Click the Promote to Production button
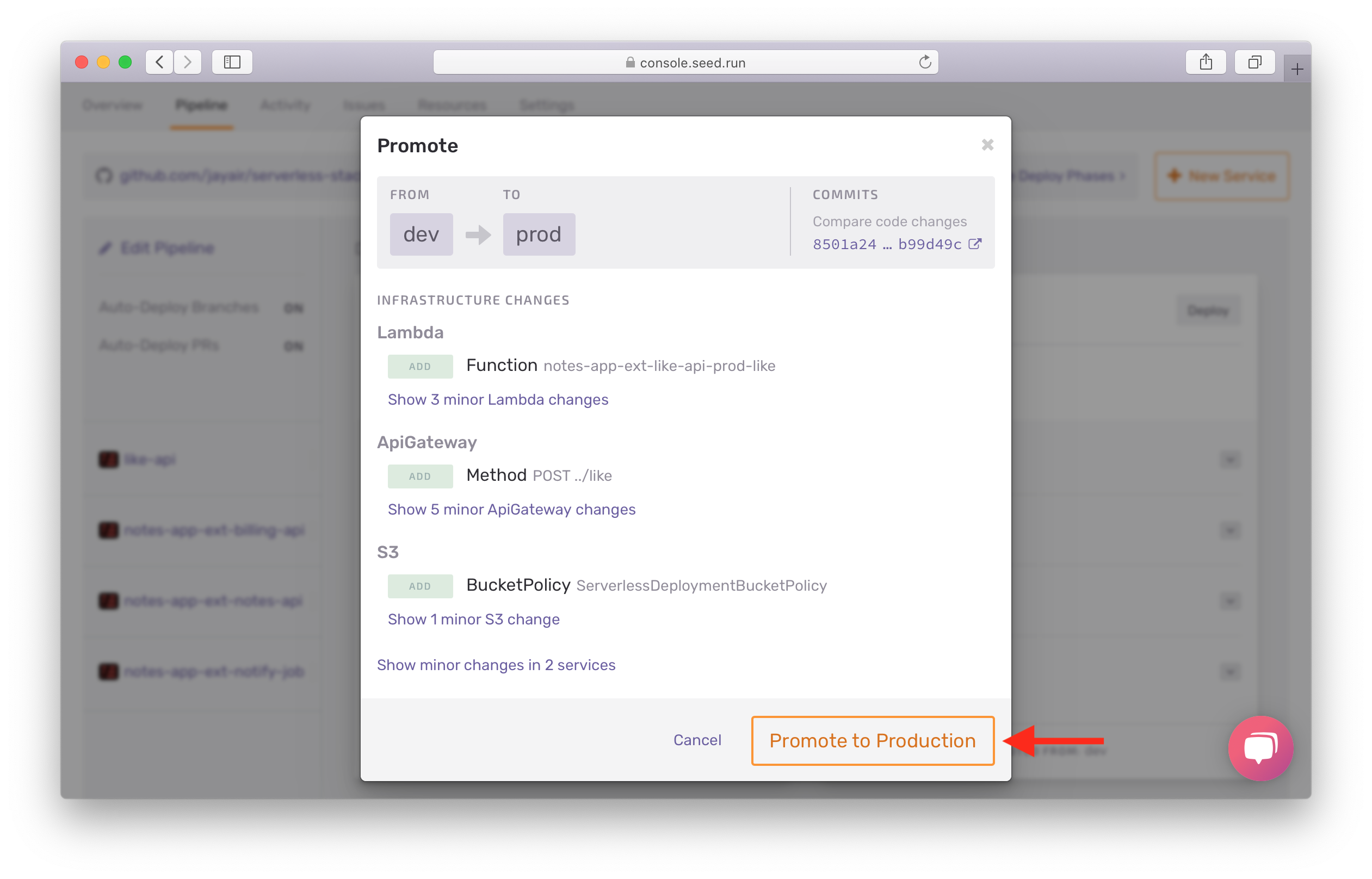The image size is (1372, 879). 872,740
